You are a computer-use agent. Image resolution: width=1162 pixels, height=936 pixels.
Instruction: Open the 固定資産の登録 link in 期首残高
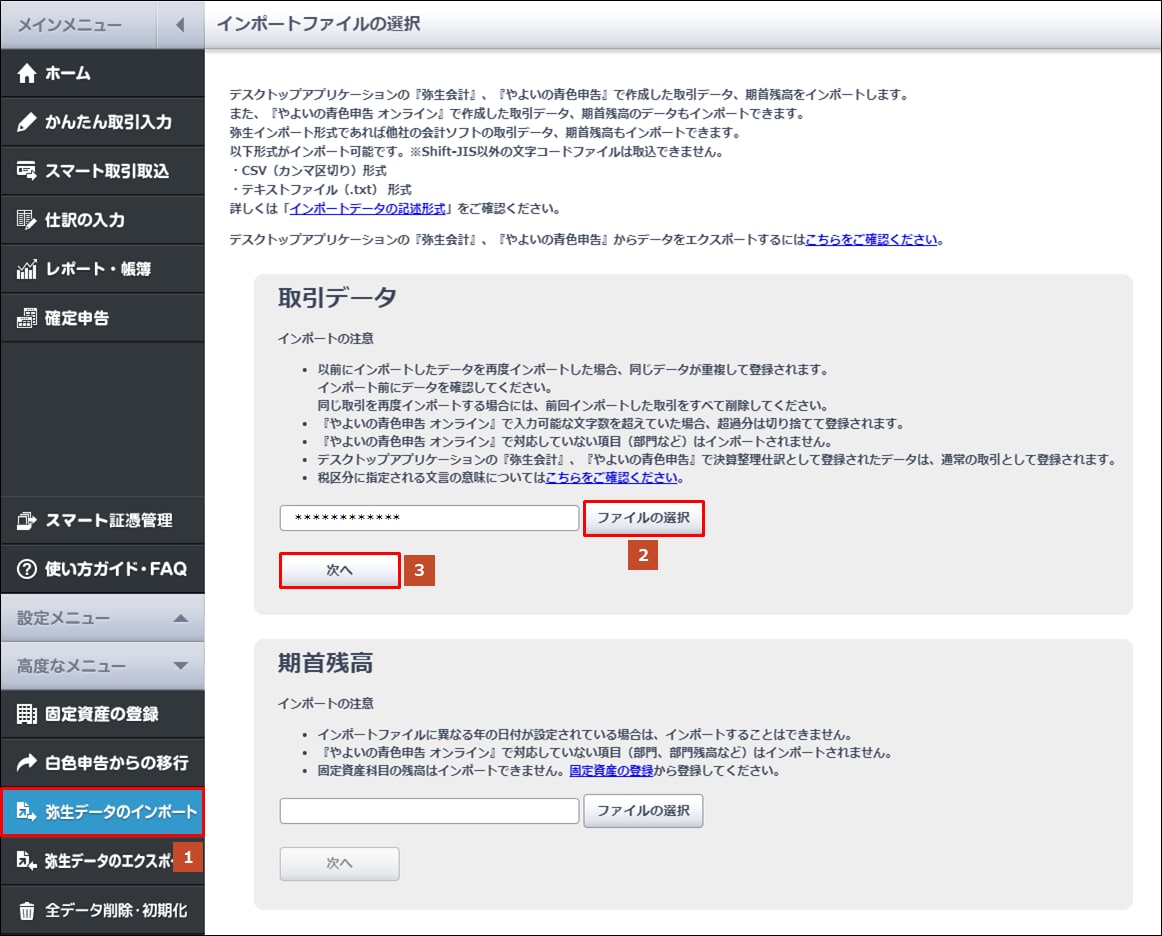(x=611, y=771)
